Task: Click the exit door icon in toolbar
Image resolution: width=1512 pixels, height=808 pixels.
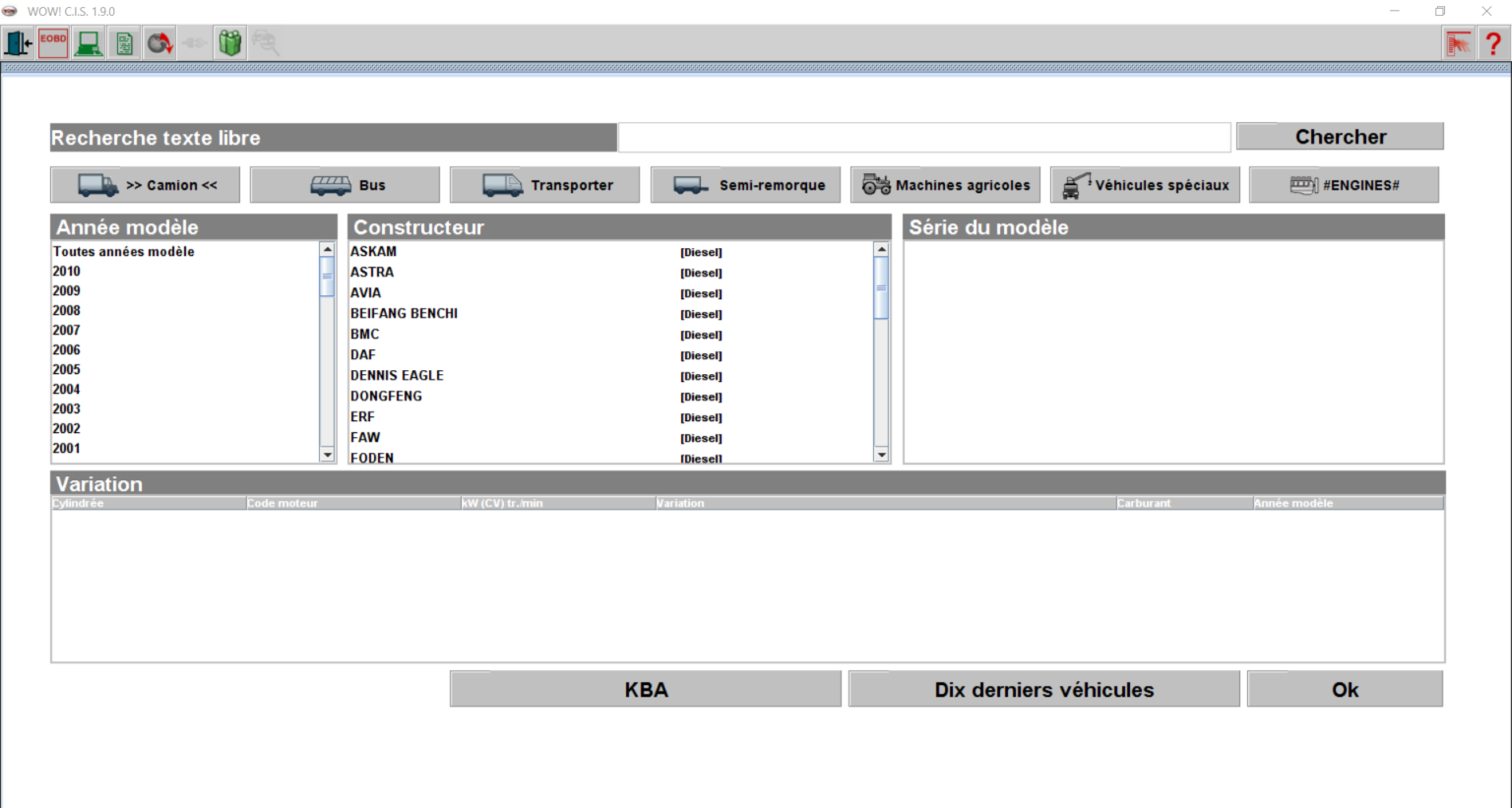Action: point(18,43)
